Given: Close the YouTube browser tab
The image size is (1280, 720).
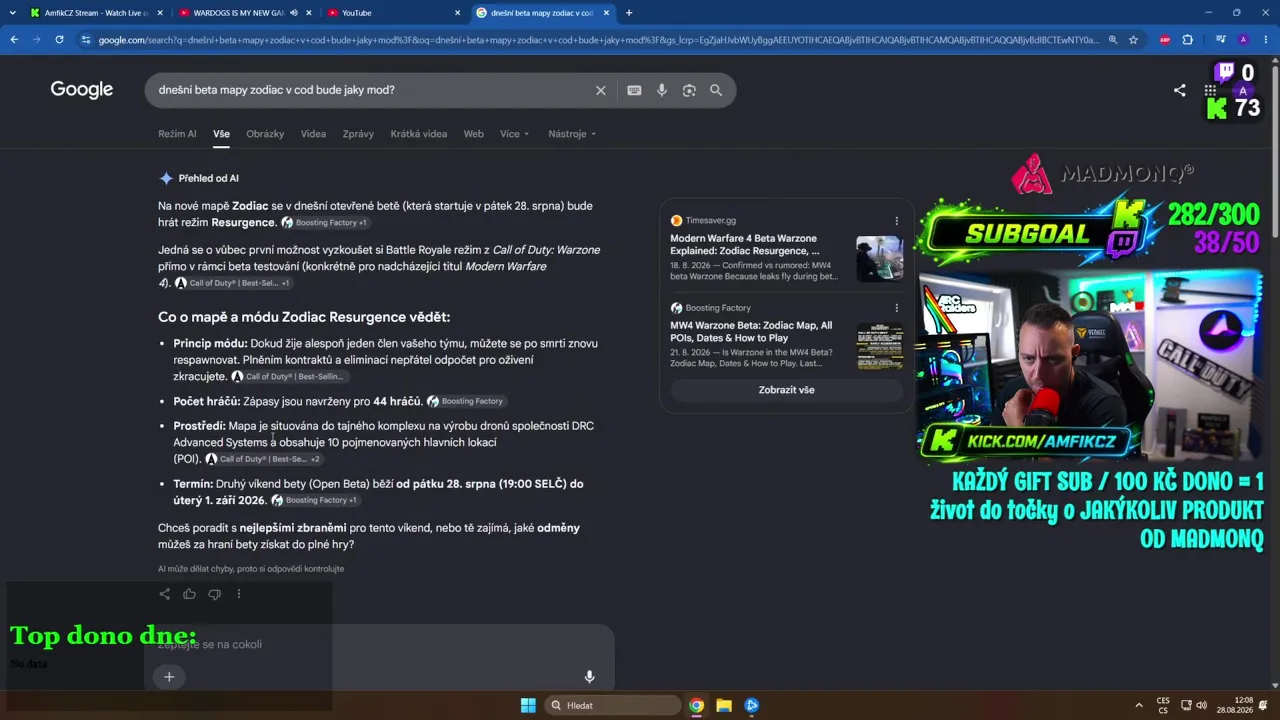Looking at the screenshot, I should click(x=458, y=13).
